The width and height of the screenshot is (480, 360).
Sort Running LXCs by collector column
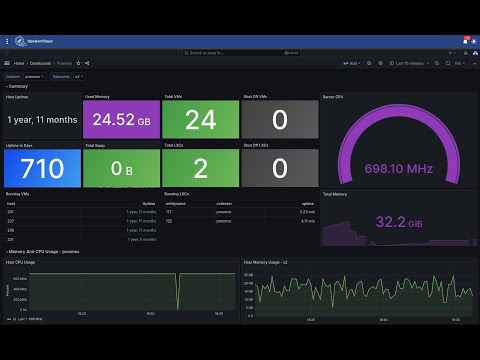[224, 204]
